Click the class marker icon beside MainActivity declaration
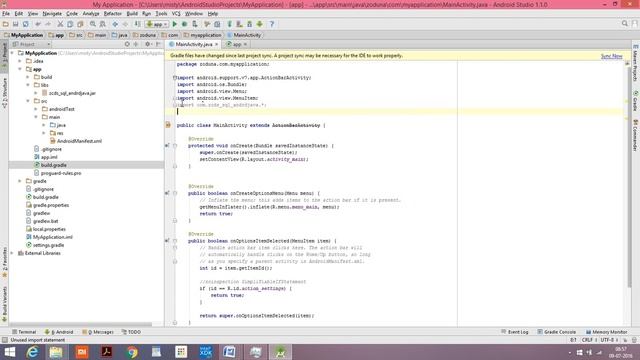The width and height of the screenshot is (640, 360). pyautogui.click(x=168, y=125)
